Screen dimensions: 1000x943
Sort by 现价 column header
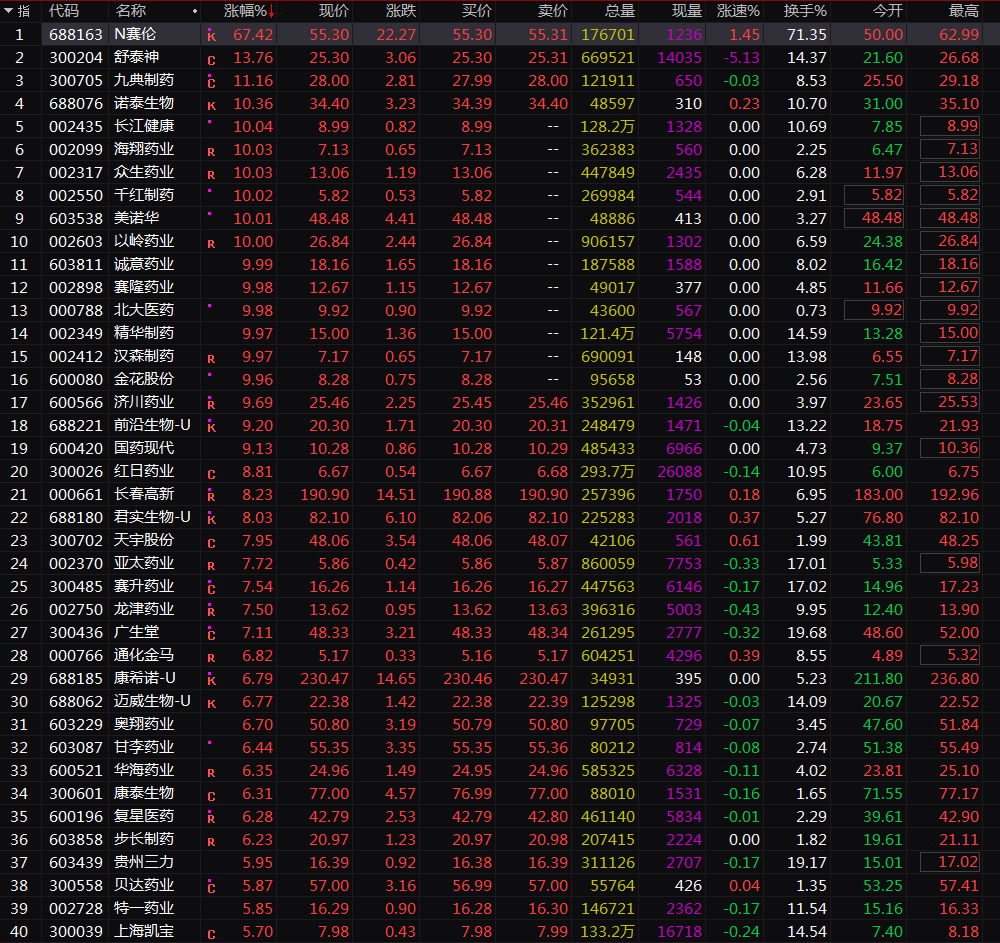334,11
